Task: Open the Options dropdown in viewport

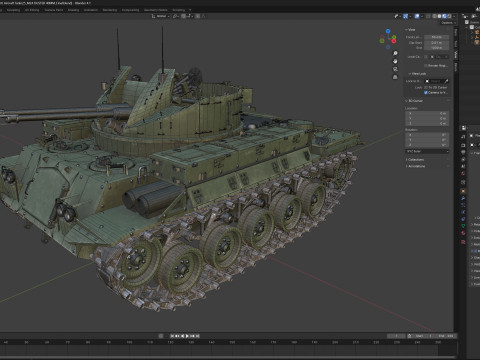Action: pos(448,23)
